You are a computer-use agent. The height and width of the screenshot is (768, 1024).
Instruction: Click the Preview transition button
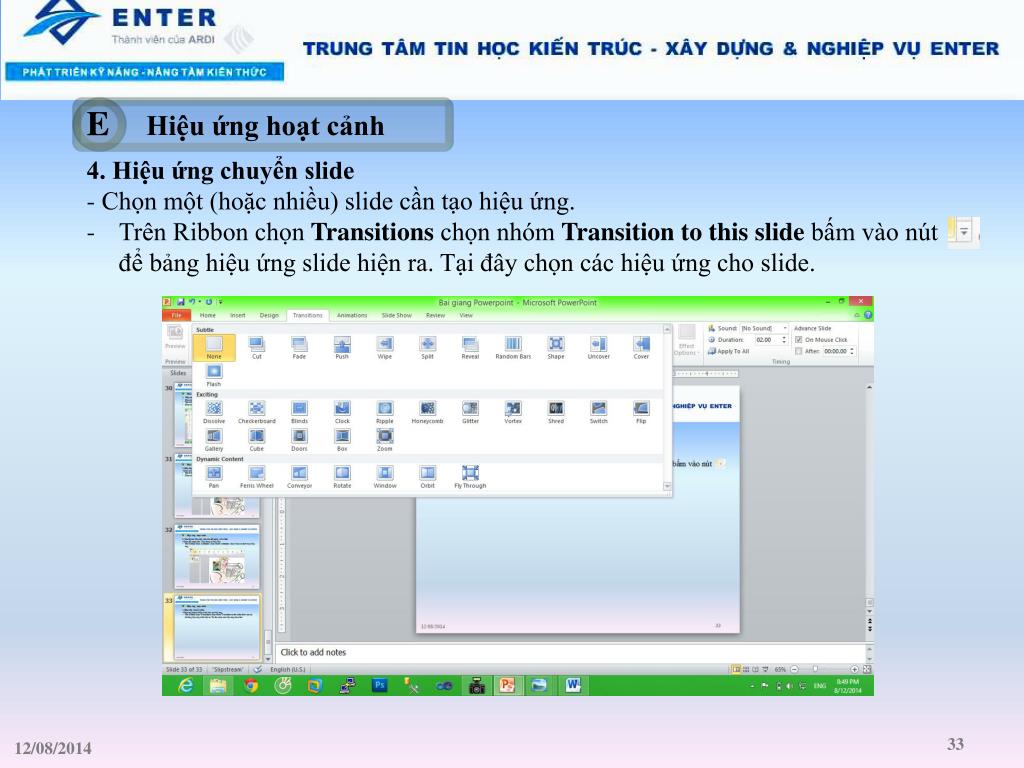point(175,338)
